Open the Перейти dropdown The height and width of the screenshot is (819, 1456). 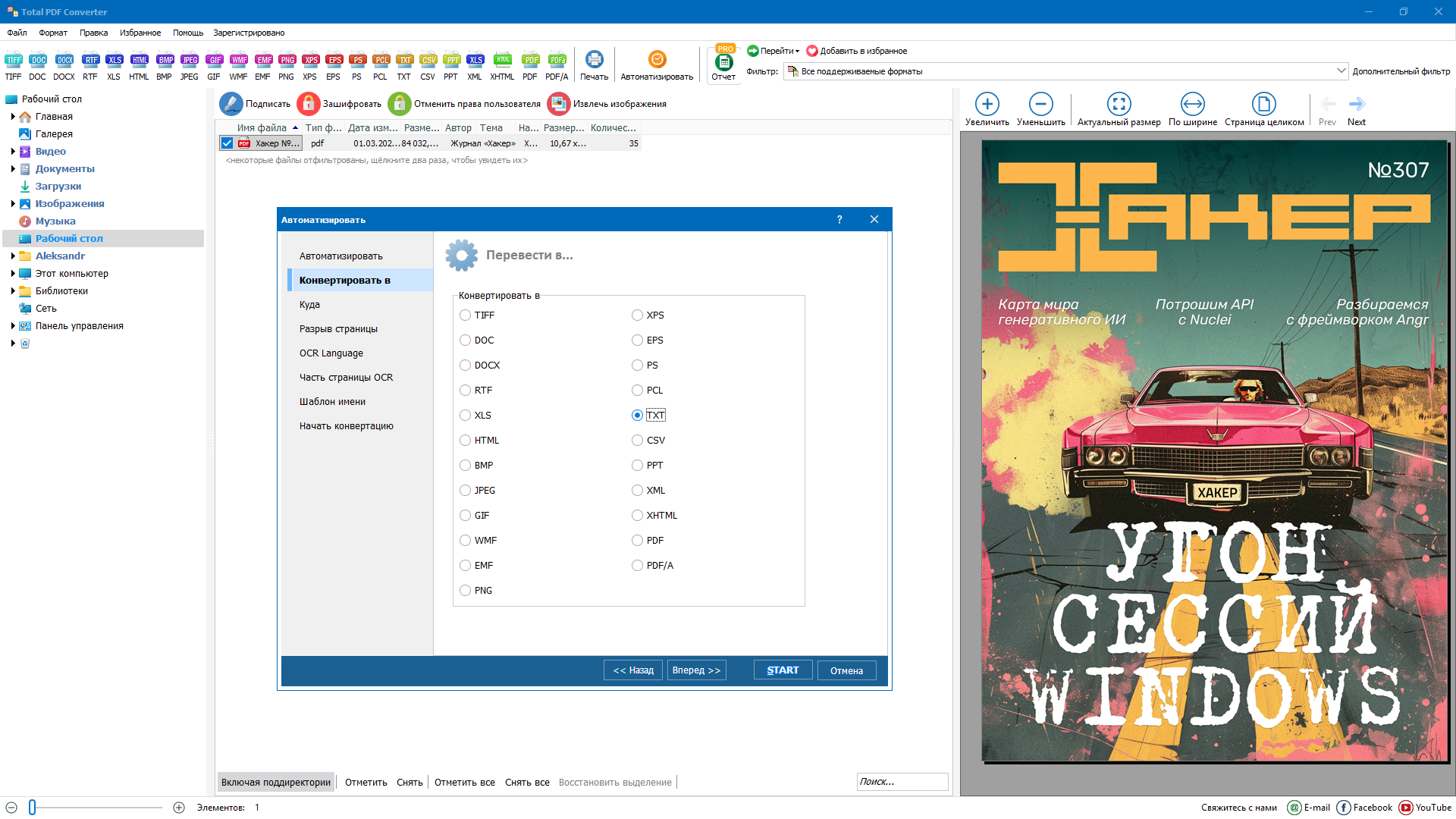click(x=773, y=51)
